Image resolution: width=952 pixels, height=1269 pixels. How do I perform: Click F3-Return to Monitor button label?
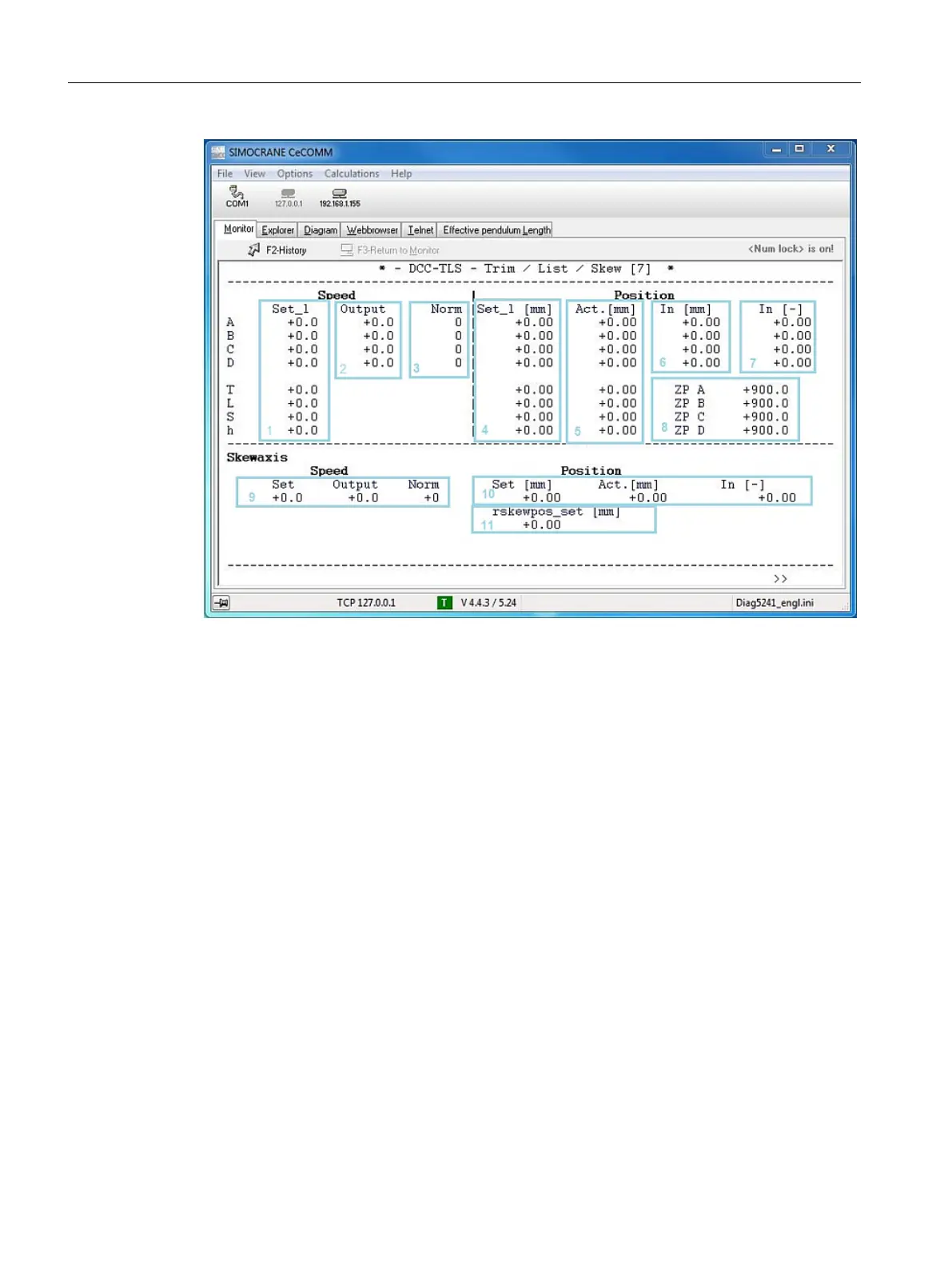click(398, 250)
